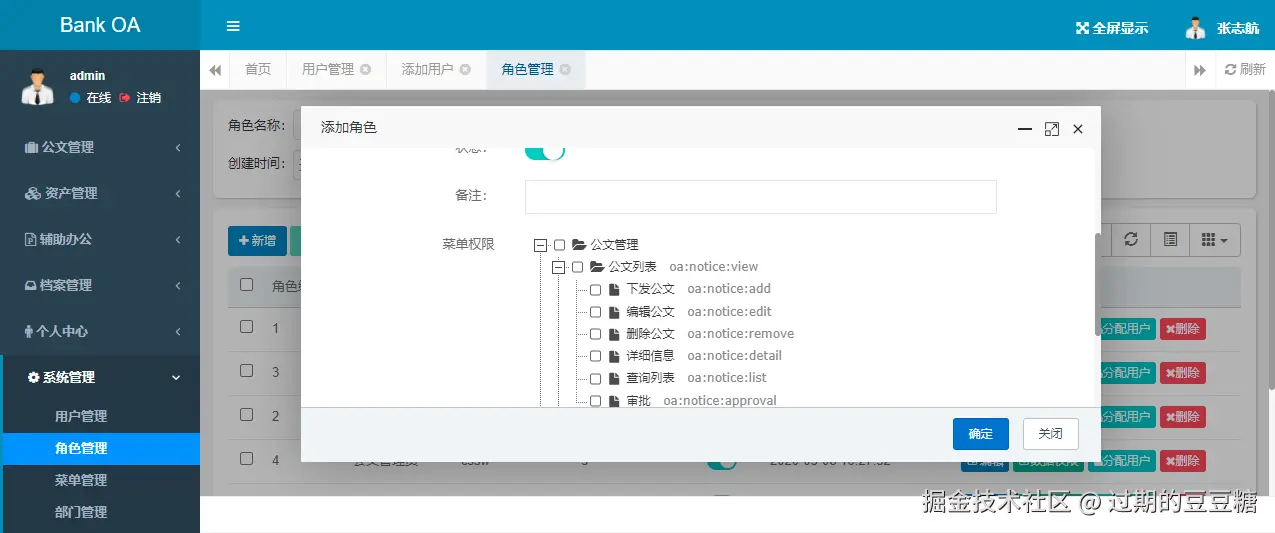Click the 注销 logout link
Image resolution: width=1275 pixels, height=533 pixels.
tap(140, 98)
